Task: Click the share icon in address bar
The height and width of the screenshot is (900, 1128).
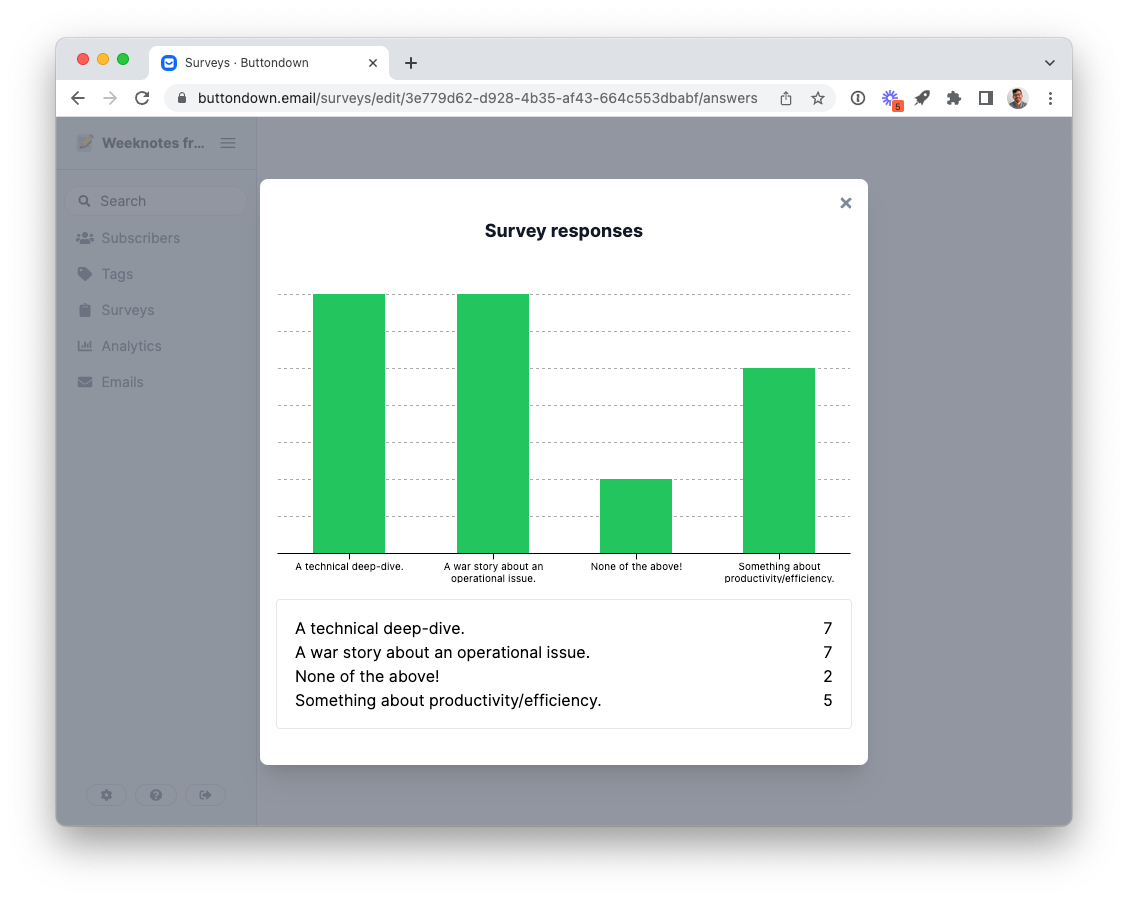Action: 786,98
